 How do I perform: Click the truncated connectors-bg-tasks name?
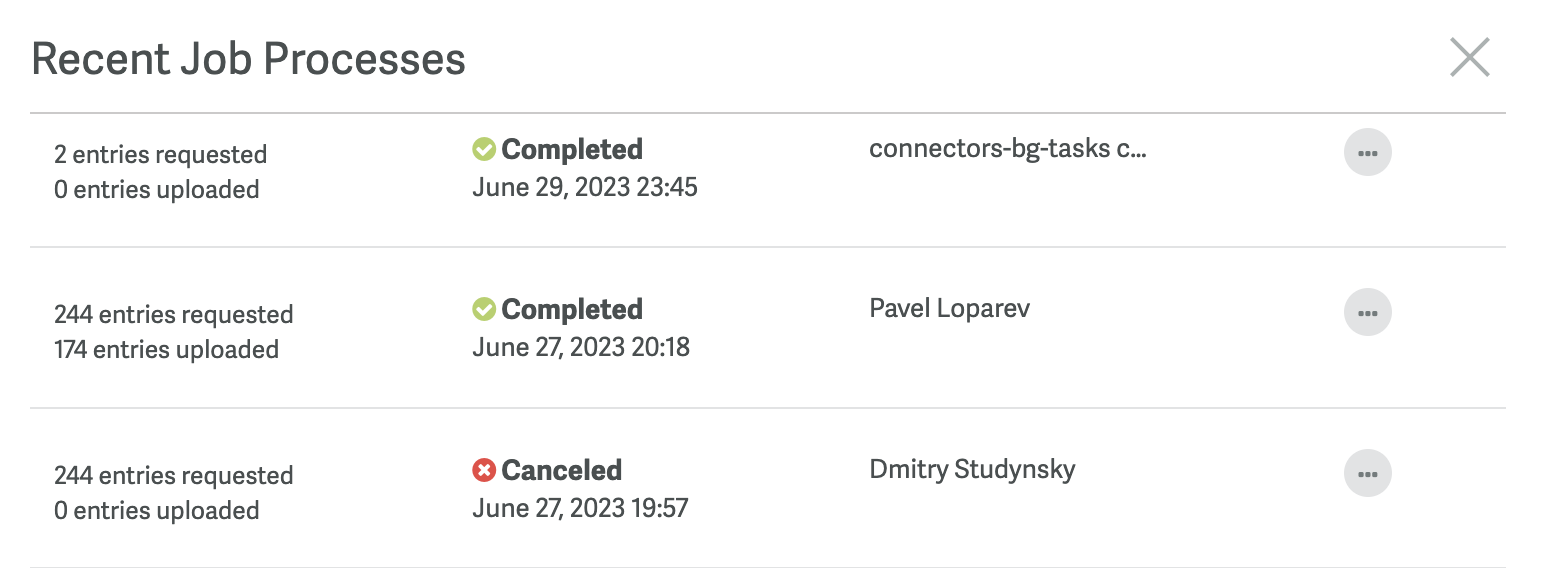coord(1008,149)
